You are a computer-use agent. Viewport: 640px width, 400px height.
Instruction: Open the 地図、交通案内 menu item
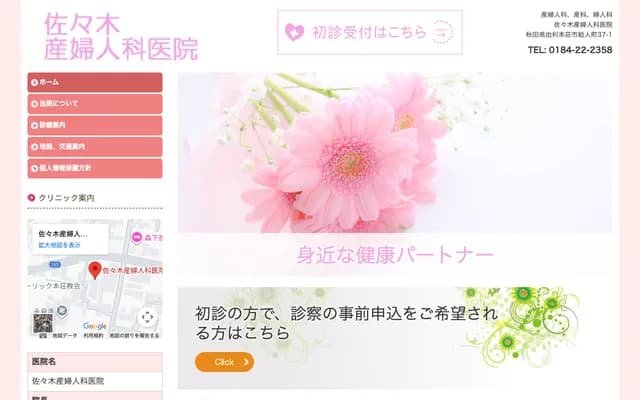(x=95, y=147)
